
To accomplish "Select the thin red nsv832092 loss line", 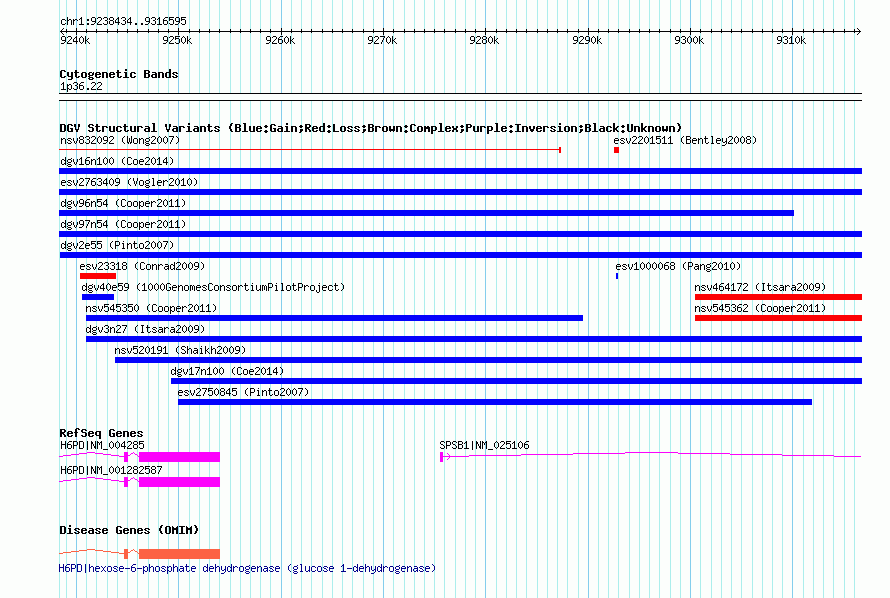I will click(310, 150).
